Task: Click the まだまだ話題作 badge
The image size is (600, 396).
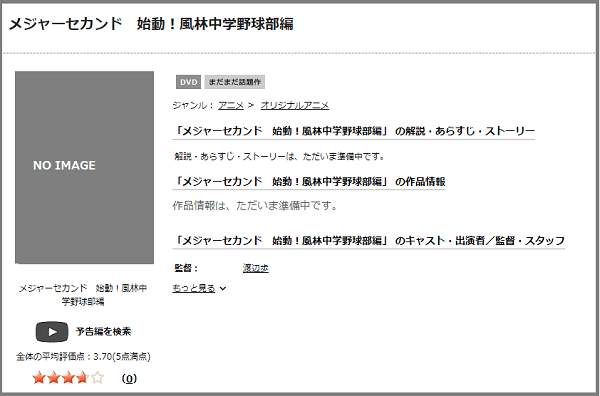Action: (x=235, y=82)
